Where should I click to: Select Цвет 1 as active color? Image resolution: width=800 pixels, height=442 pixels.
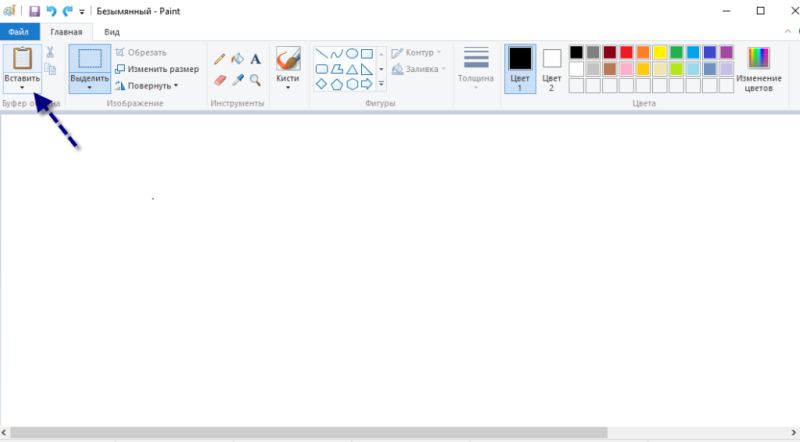click(x=520, y=67)
